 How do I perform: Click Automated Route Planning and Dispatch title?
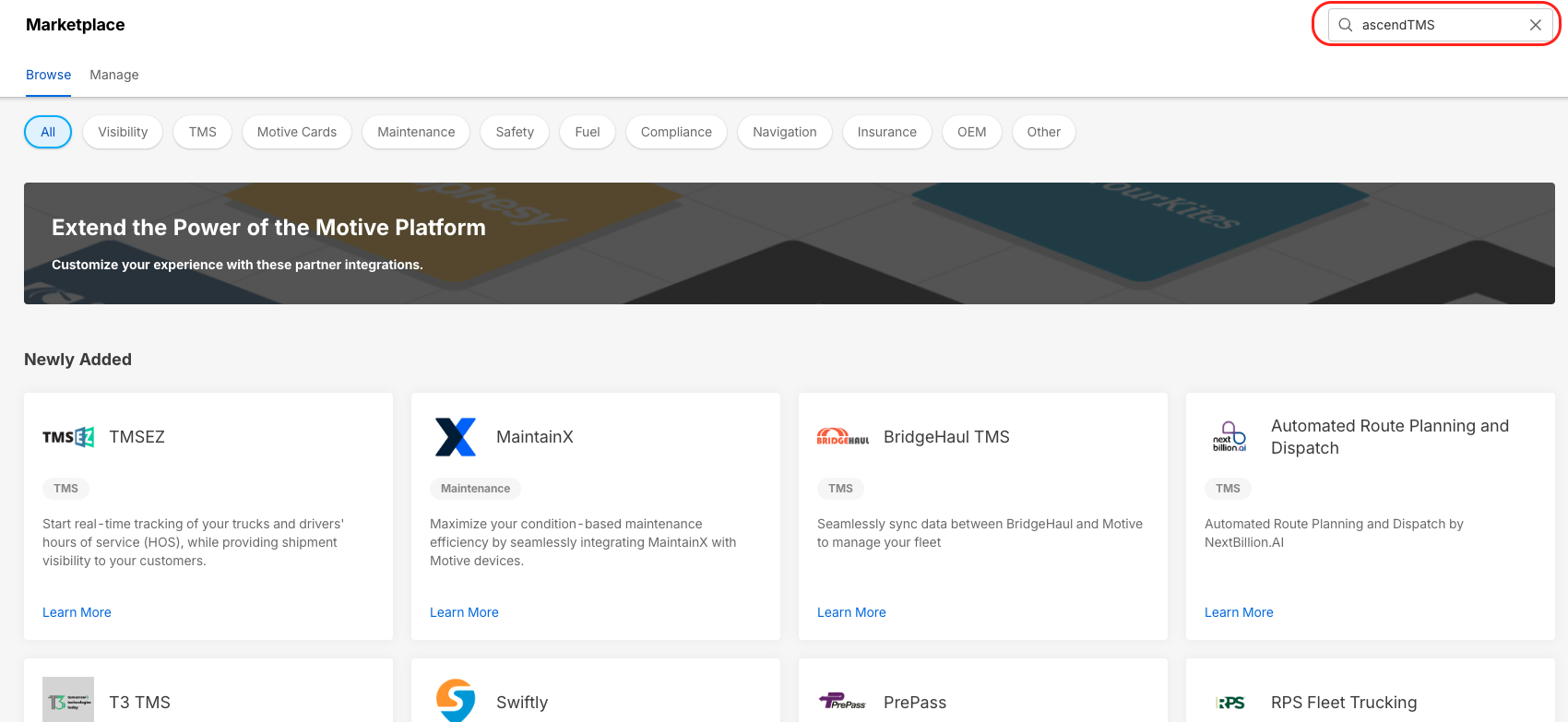[1390, 437]
